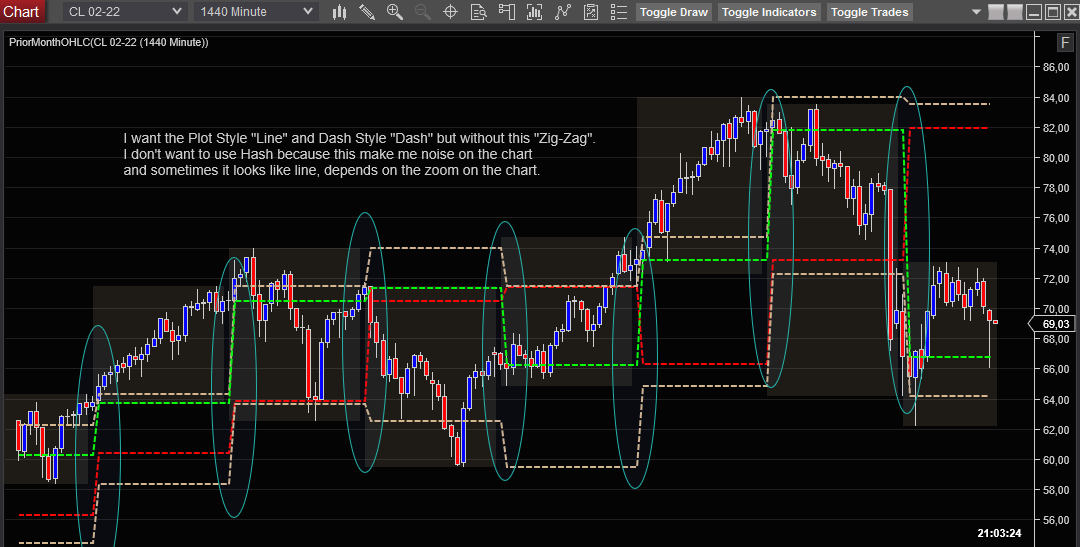
Task: Click the 80,00 price axis label
Action: 1056,158
